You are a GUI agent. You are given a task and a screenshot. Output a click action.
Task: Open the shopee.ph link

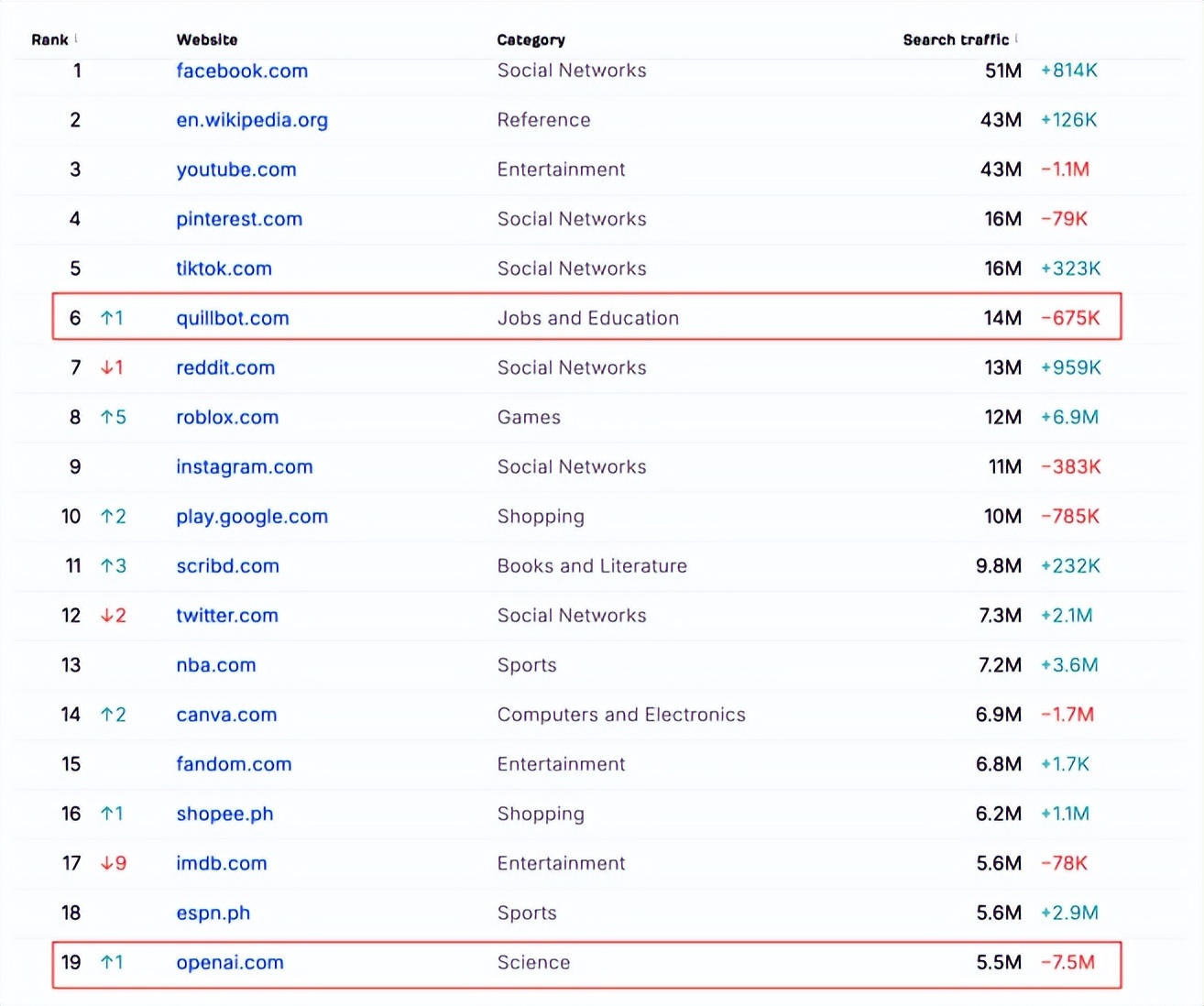click(x=224, y=814)
